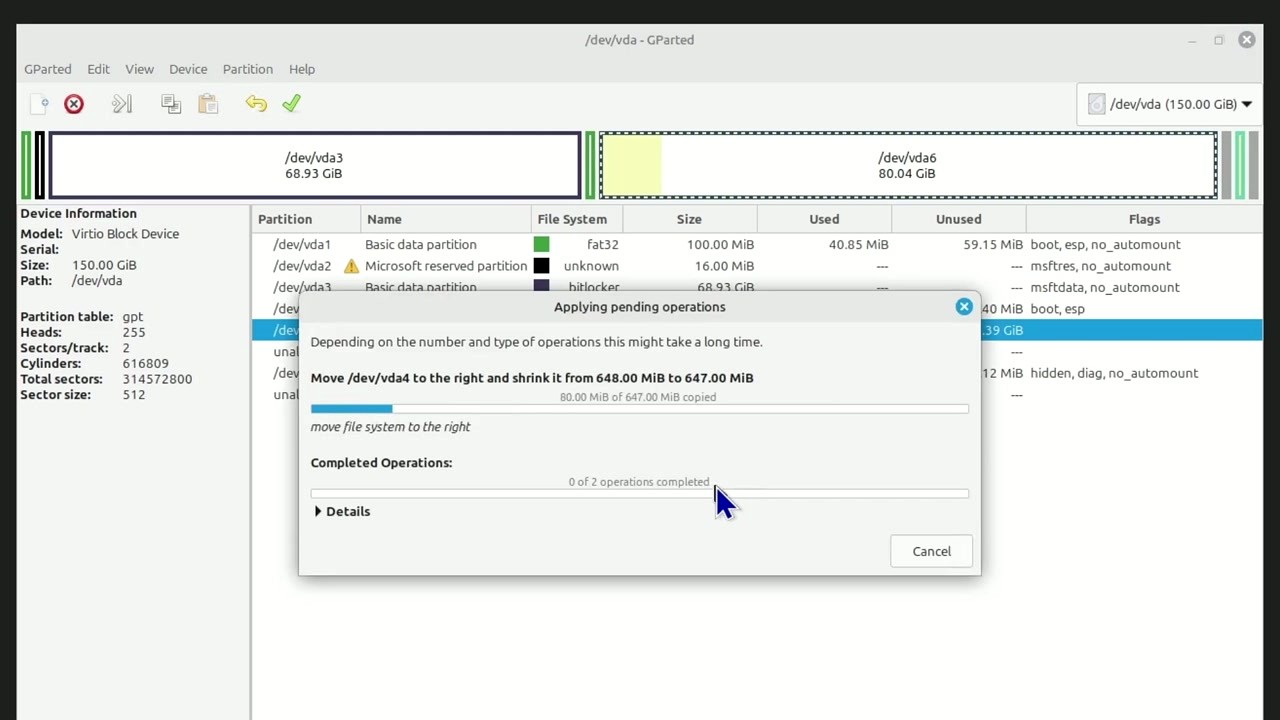This screenshot has width=1280, height=720.
Task: Click the Copy partition icon
Action: click(x=170, y=103)
